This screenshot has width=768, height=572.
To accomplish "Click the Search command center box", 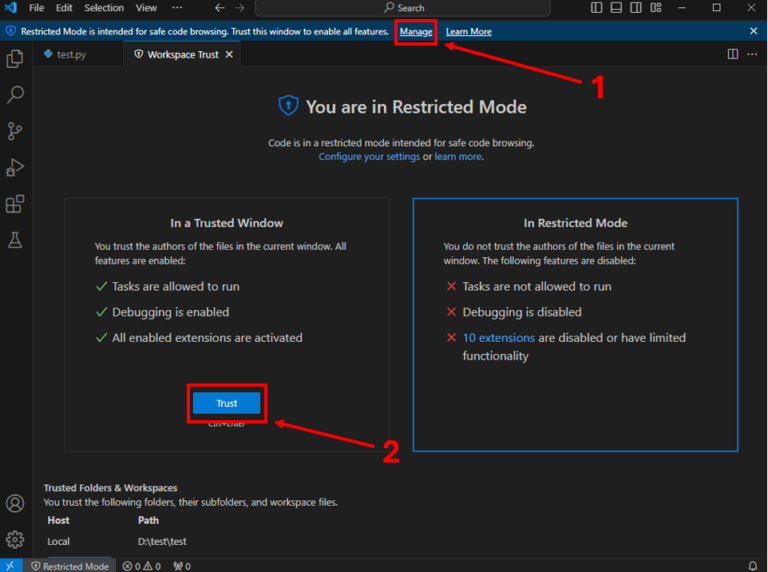I will 402,8.
